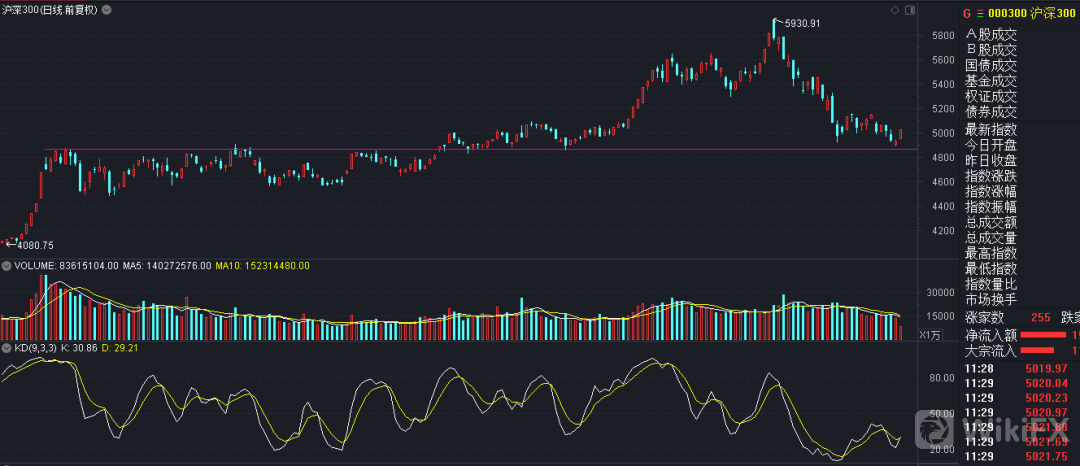The width and height of the screenshot is (1080, 466).
Task: Select the 最新指数 row in quote panel
Action: pos(990,130)
